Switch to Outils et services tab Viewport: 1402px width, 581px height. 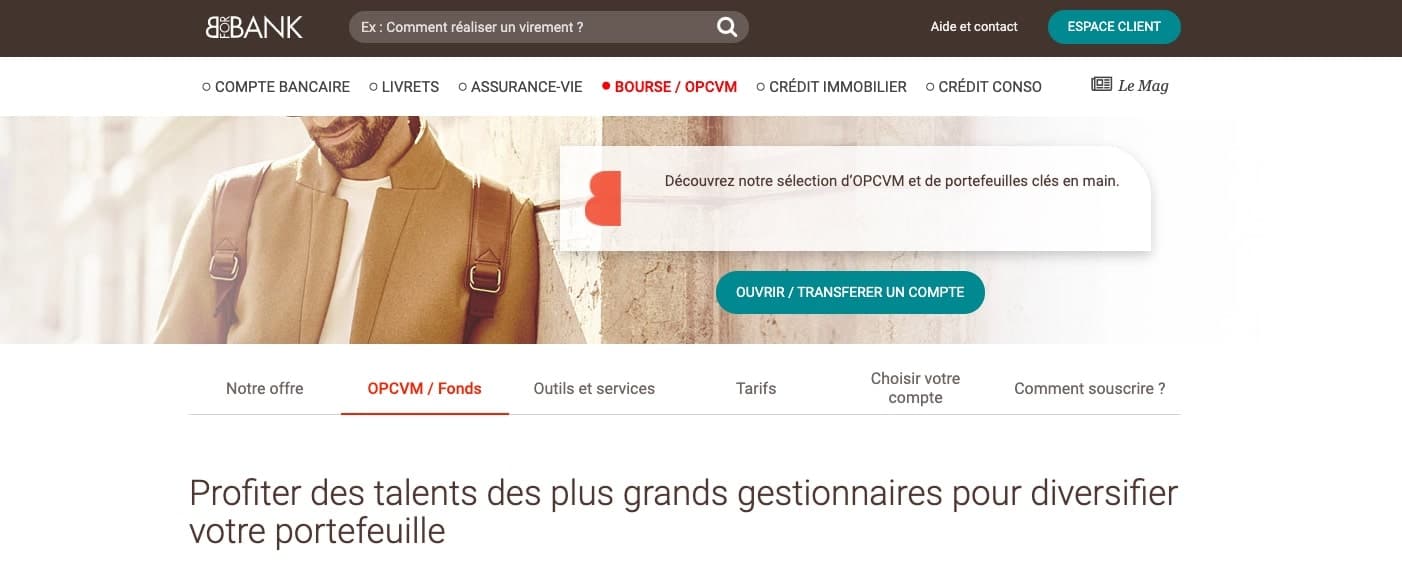[594, 388]
